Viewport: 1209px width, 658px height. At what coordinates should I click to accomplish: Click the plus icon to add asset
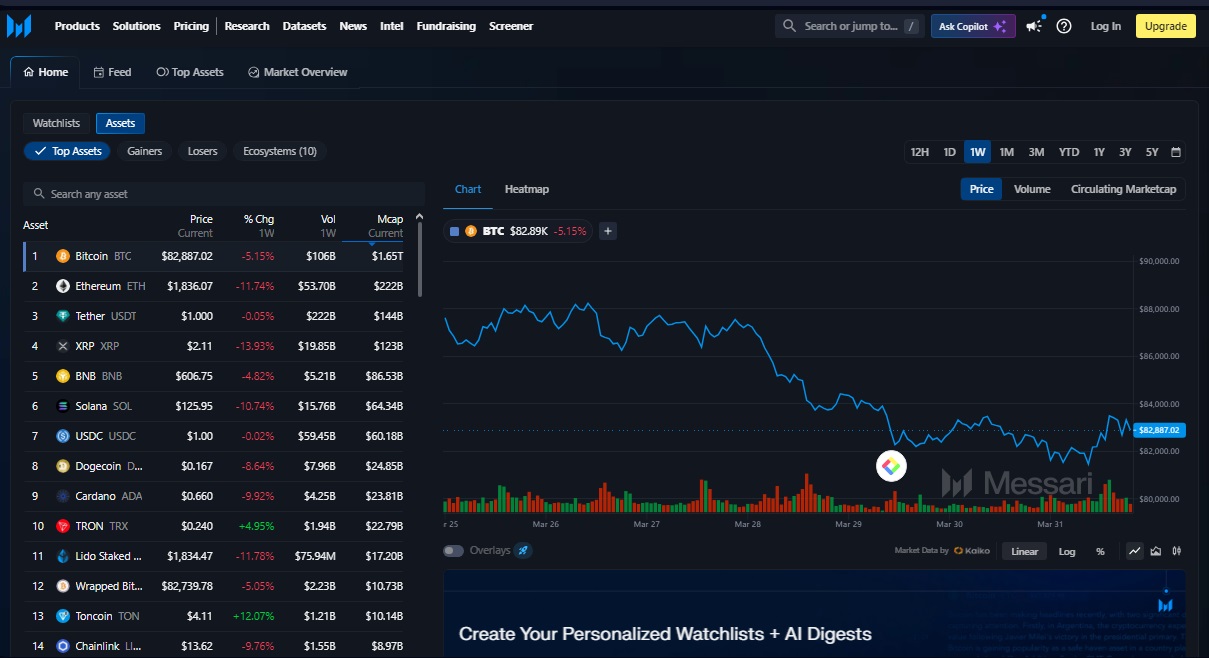[608, 231]
